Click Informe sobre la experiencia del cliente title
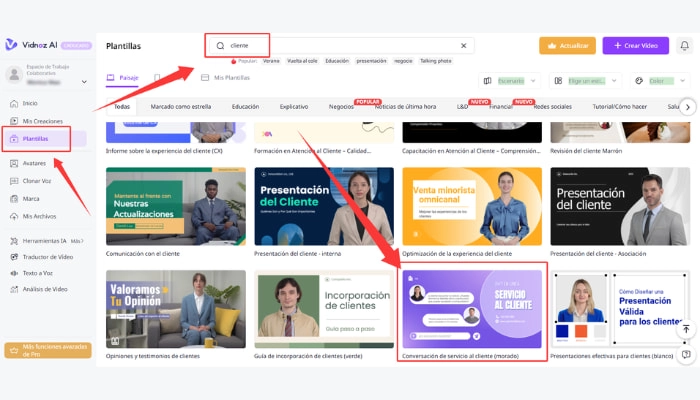 tap(164, 151)
